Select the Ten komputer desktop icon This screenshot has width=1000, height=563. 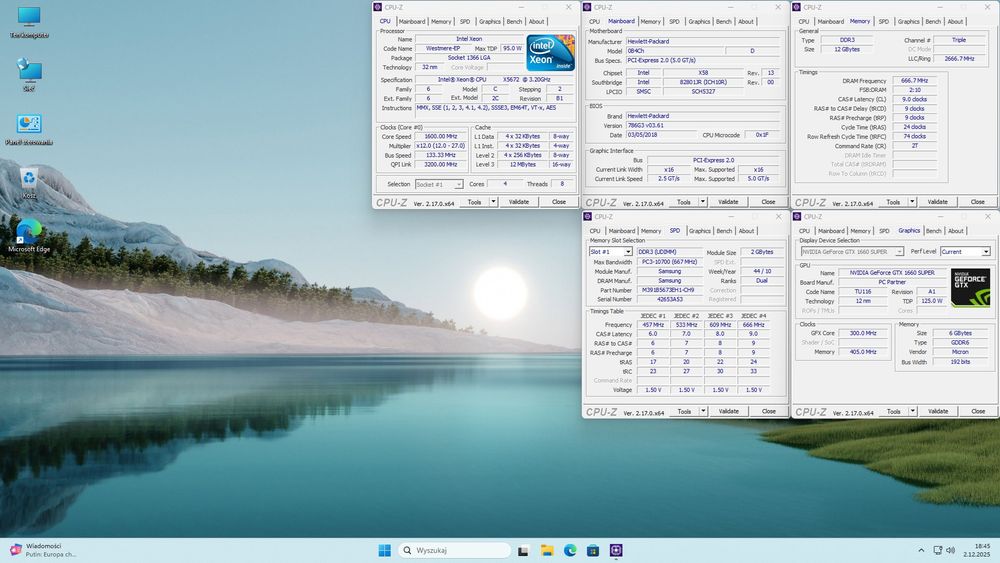point(29,17)
